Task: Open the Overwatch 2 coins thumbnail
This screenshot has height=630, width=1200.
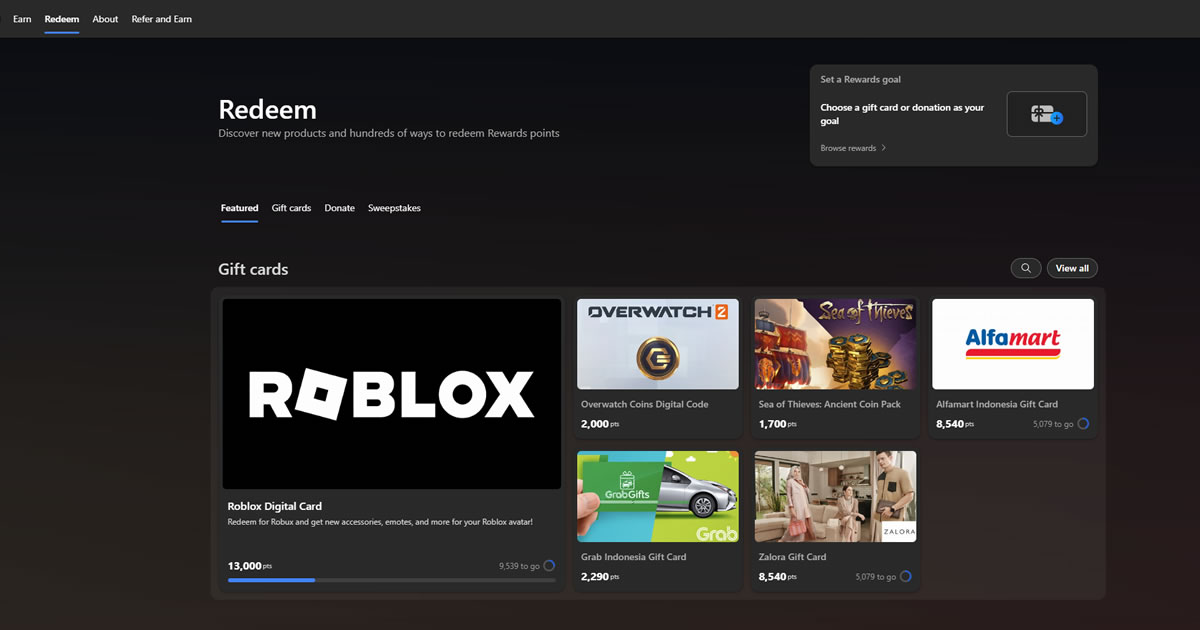Action: 658,344
